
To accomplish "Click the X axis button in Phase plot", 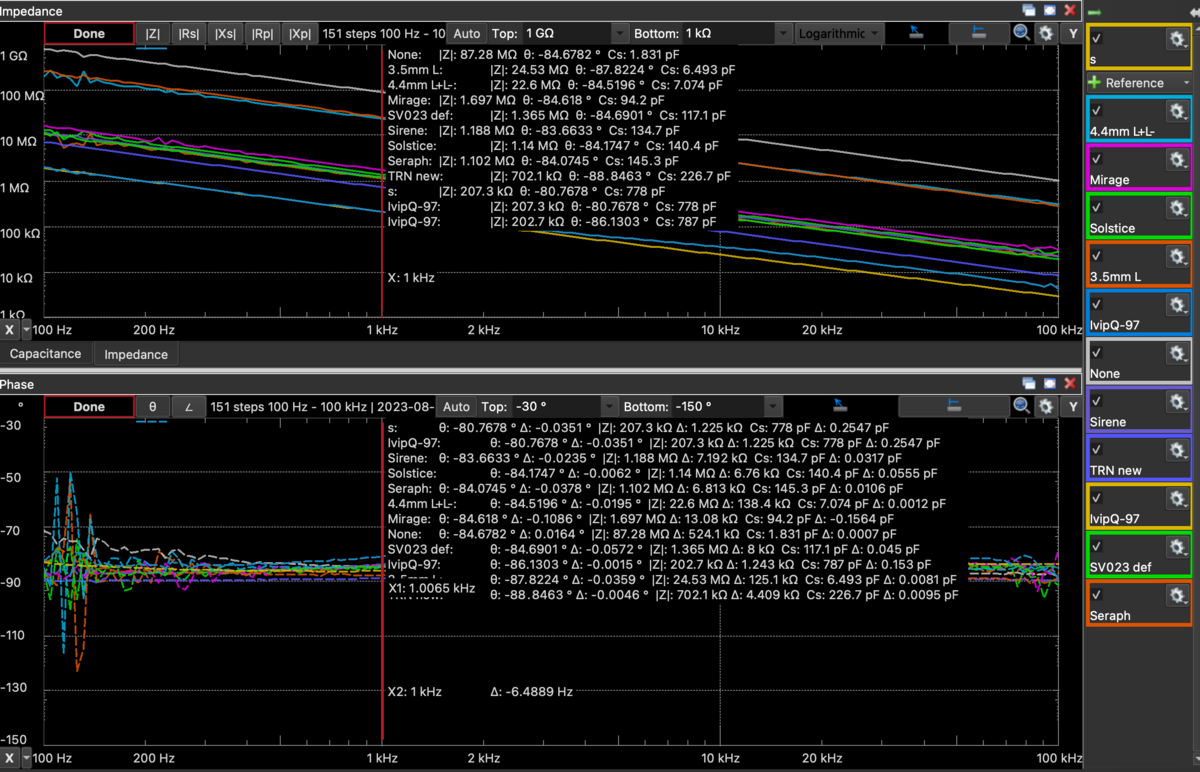I will click(x=10, y=758).
